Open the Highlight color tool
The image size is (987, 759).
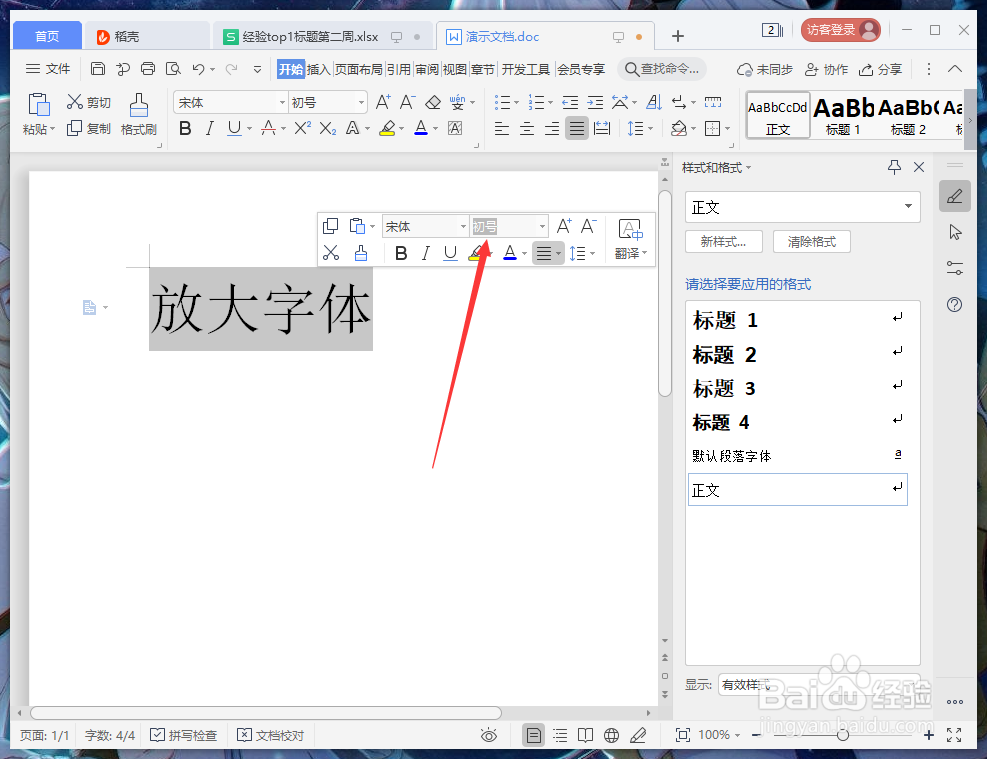coord(389,128)
